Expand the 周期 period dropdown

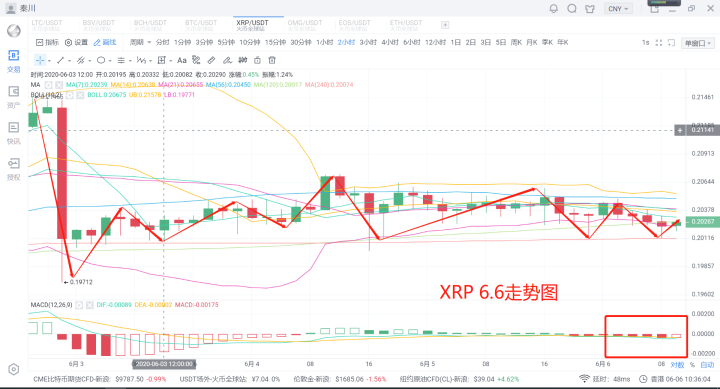tap(140, 42)
